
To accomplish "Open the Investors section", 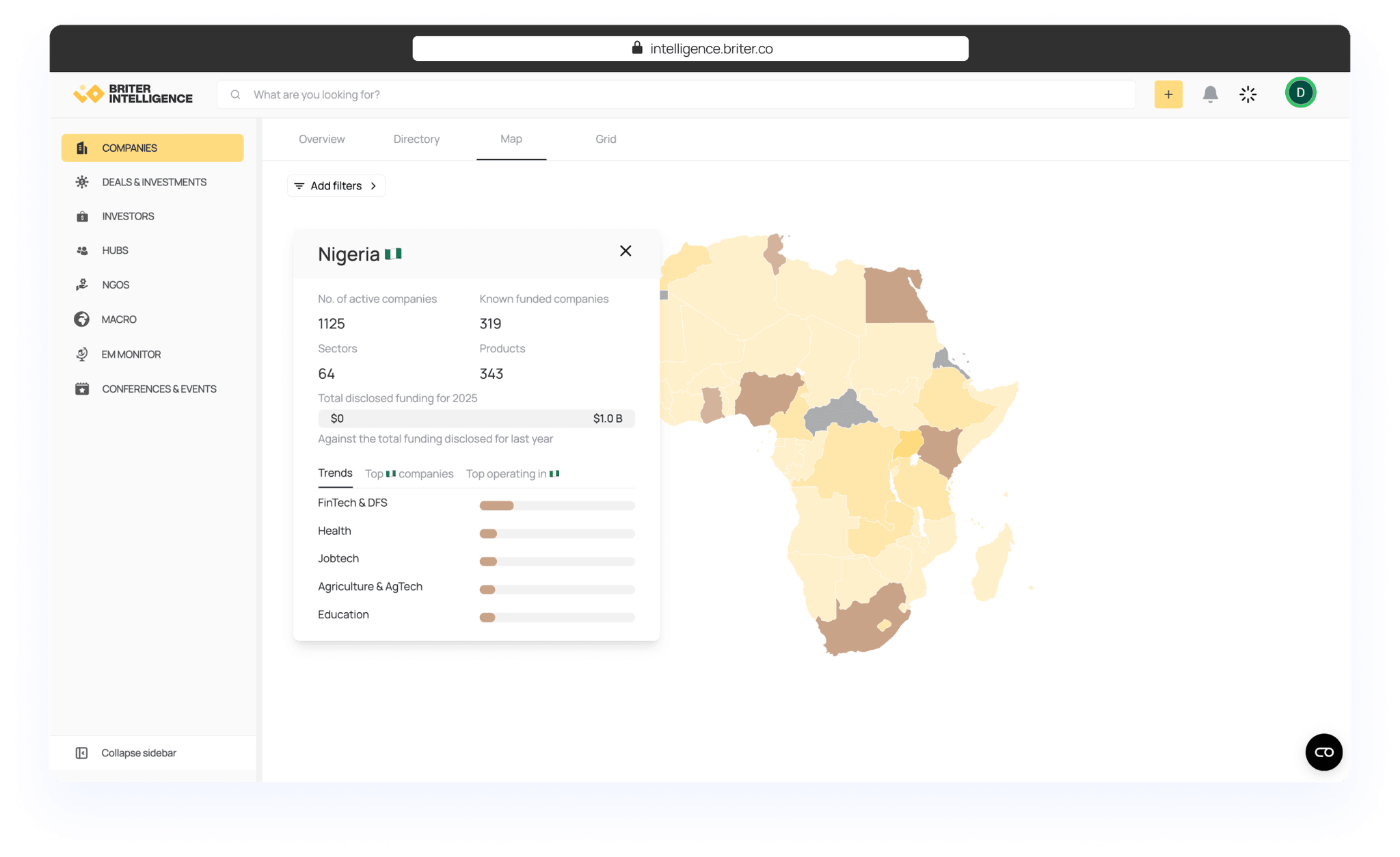I will 128,216.
